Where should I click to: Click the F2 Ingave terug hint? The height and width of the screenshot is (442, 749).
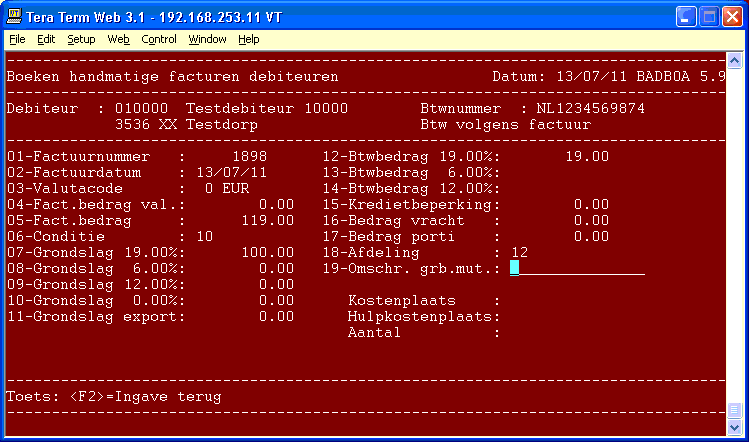(114, 397)
